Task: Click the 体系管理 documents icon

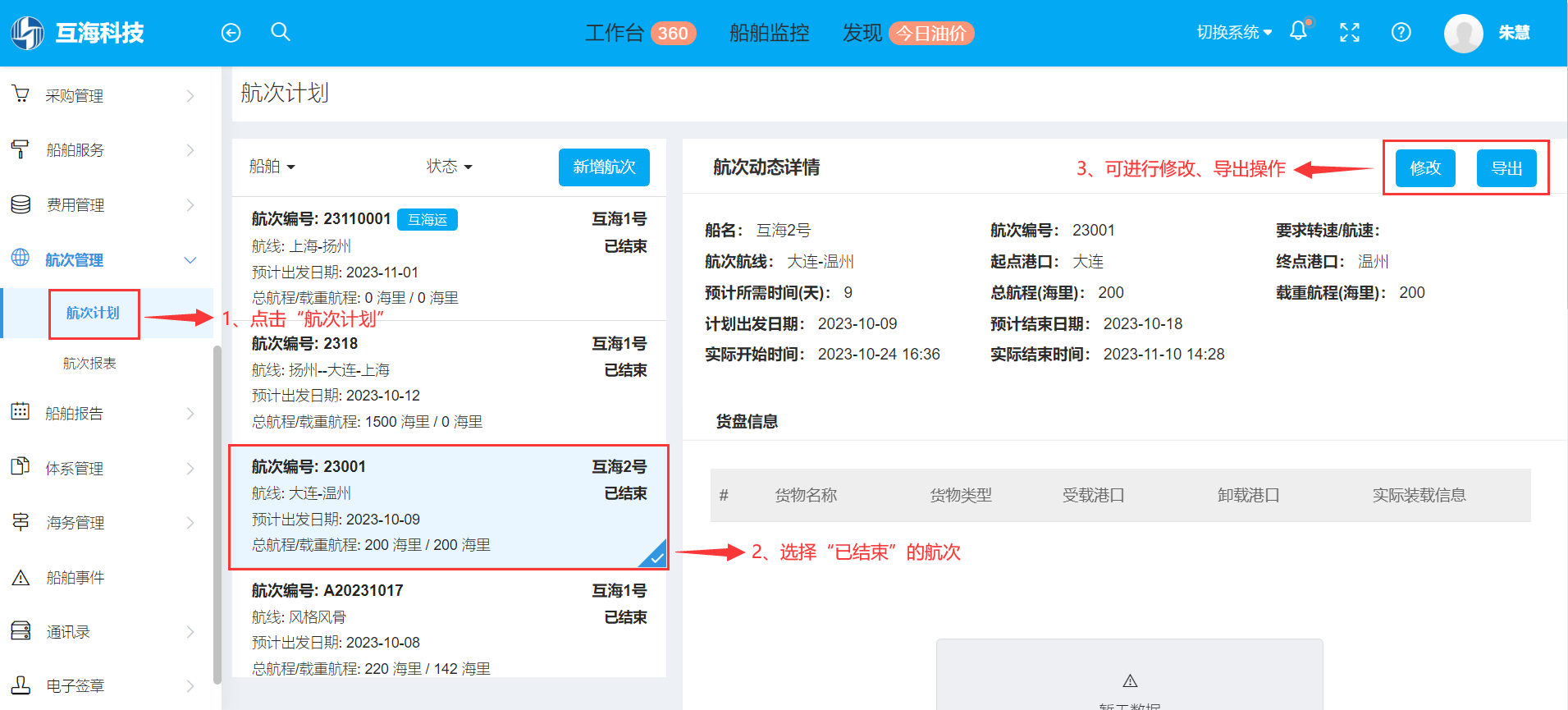Action: pyautogui.click(x=21, y=467)
